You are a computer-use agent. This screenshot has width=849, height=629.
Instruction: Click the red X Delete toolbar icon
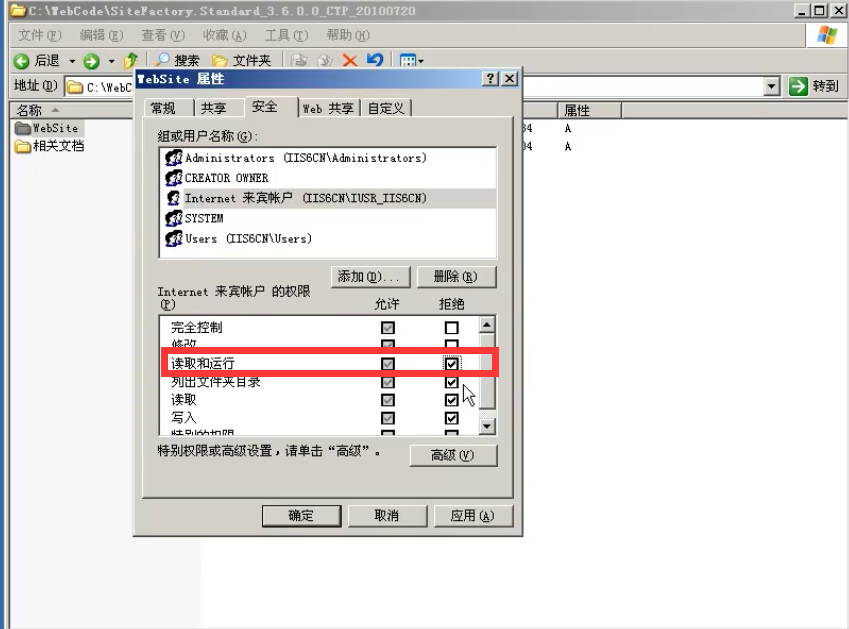pos(349,61)
